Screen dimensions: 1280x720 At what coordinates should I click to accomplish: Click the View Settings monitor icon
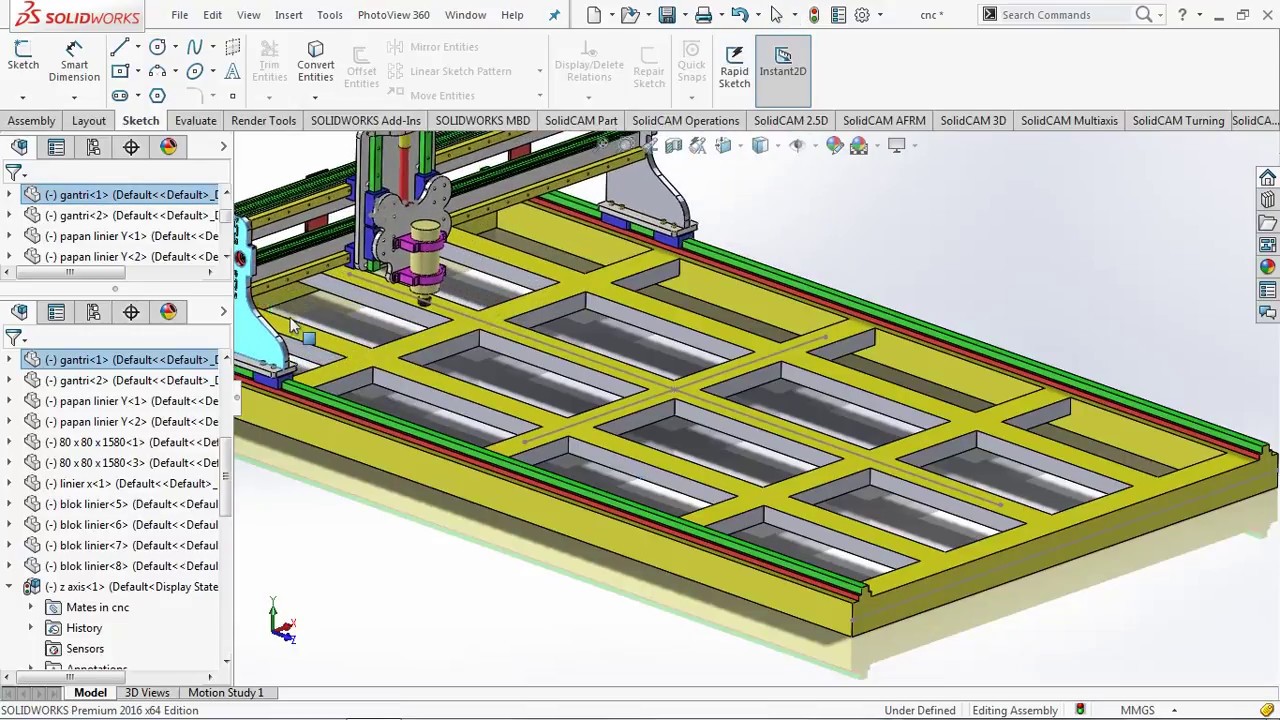point(896,146)
